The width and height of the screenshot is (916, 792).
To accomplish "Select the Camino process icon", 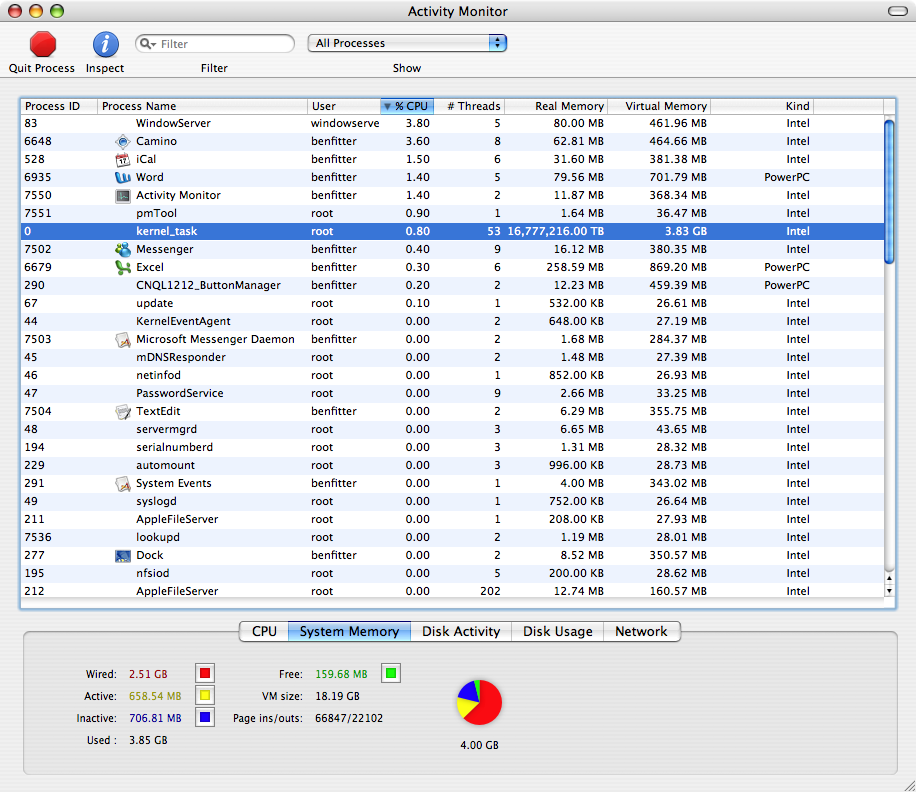I will [x=123, y=141].
